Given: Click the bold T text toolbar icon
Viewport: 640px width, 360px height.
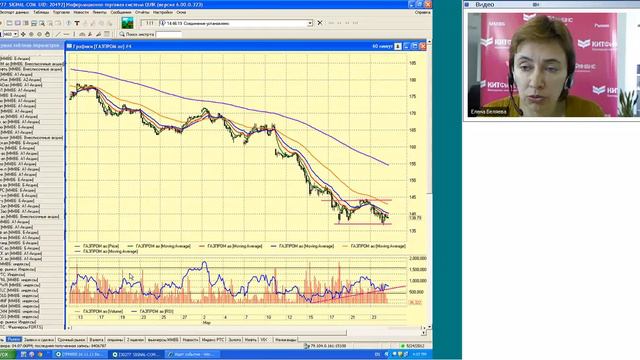Looking at the screenshot, I should pos(76,23).
